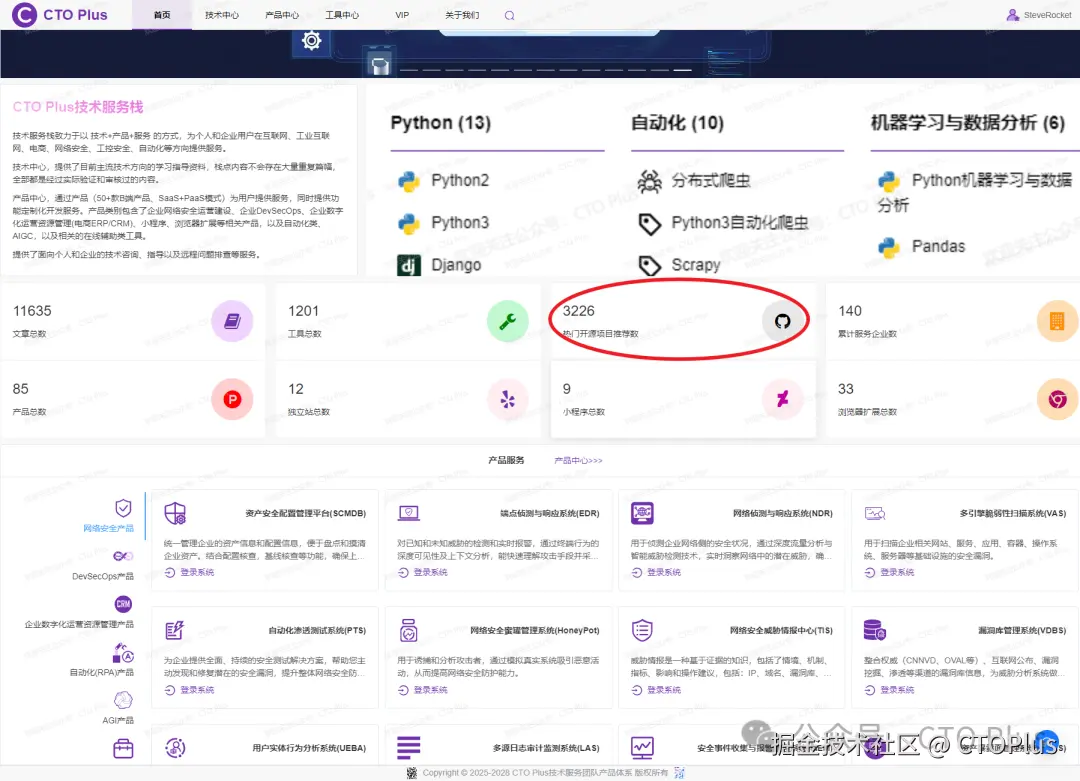1080x781 pixels.
Task: Open the 关于我们 menu
Action: (462, 15)
